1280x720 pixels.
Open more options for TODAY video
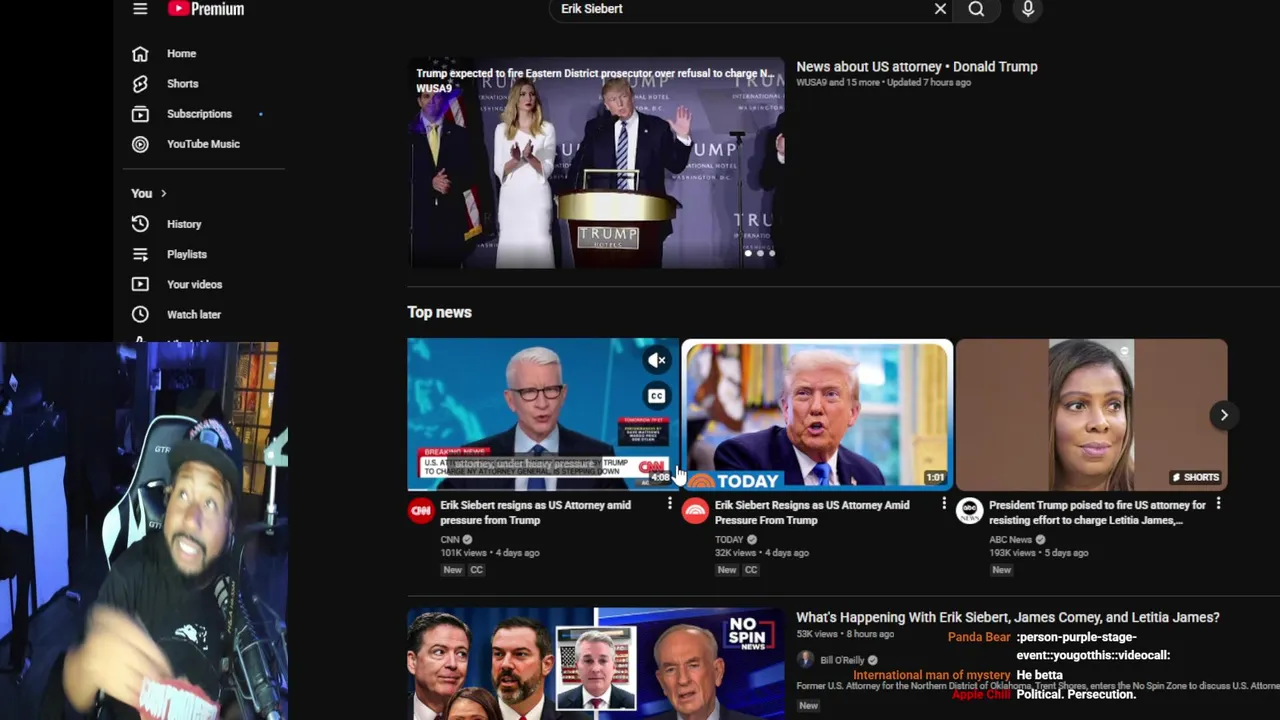[x=943, y=505]
